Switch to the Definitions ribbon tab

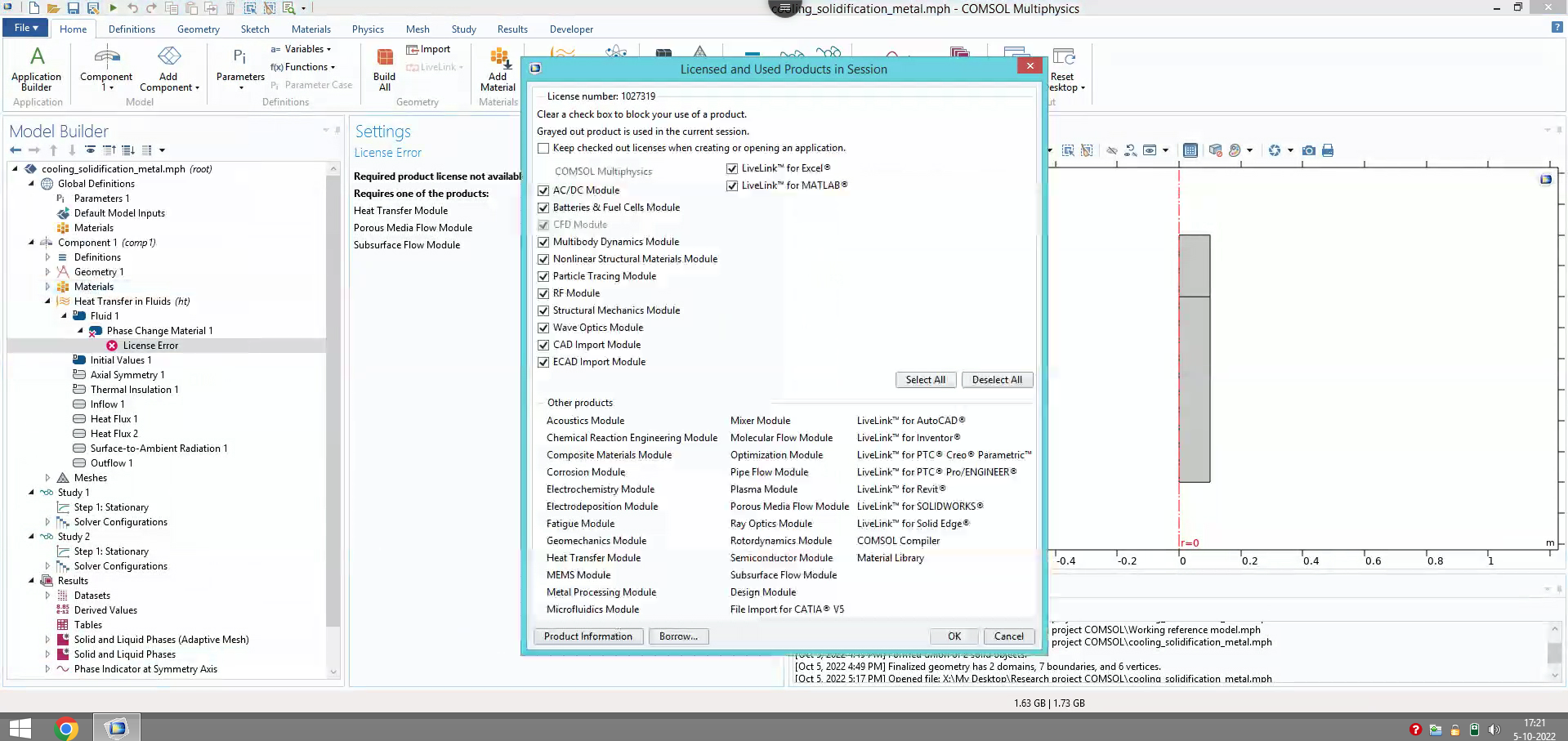132,29
